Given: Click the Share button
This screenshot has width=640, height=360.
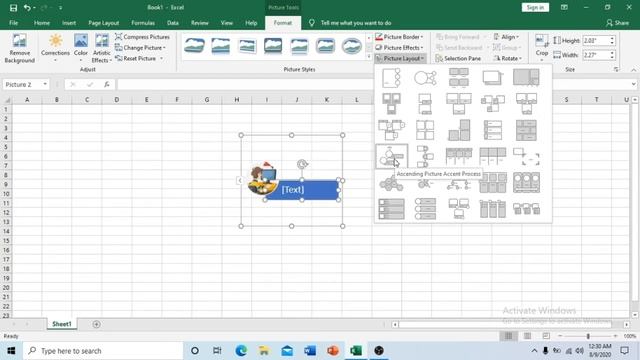Looking at the screenshot, I should (x=617, y=23).
